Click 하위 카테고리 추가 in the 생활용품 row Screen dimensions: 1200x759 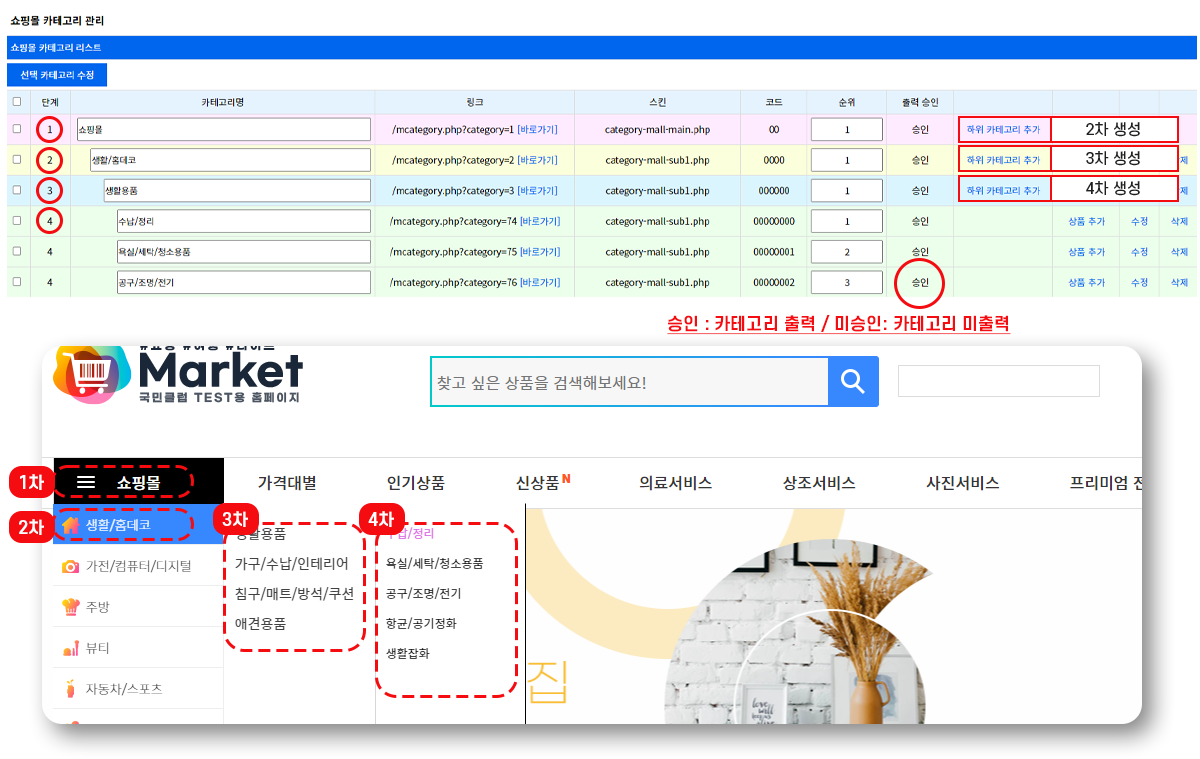point(1003,190)
